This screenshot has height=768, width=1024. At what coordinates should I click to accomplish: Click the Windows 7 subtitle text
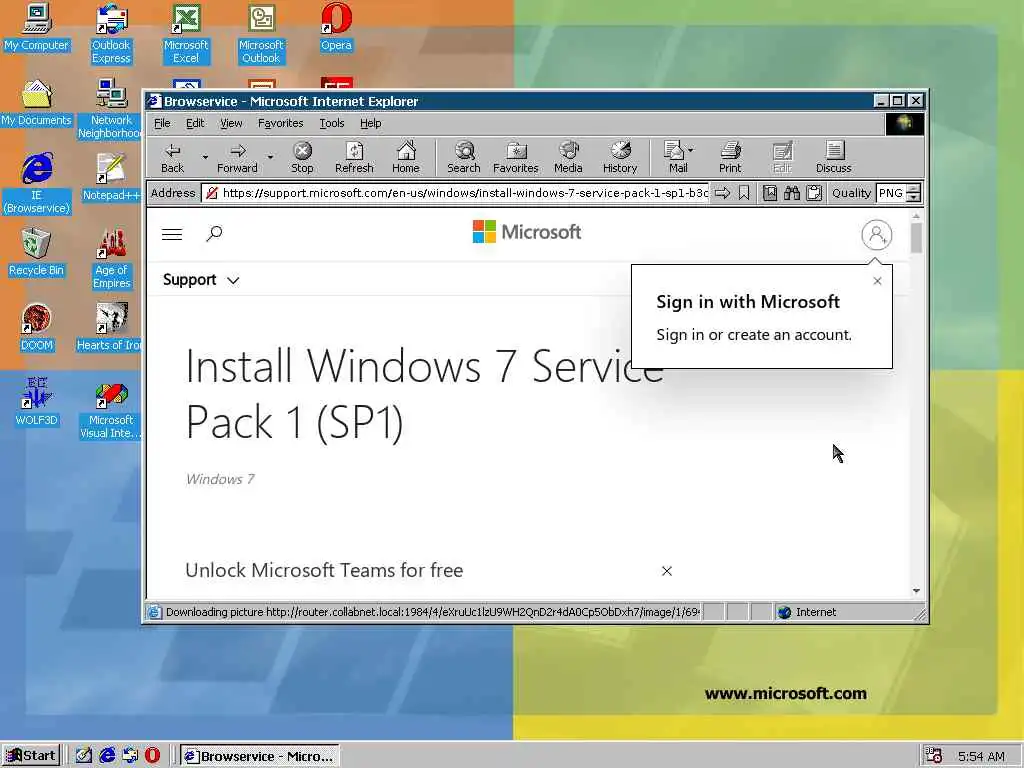pyautogui.click(x=220, y=479)
